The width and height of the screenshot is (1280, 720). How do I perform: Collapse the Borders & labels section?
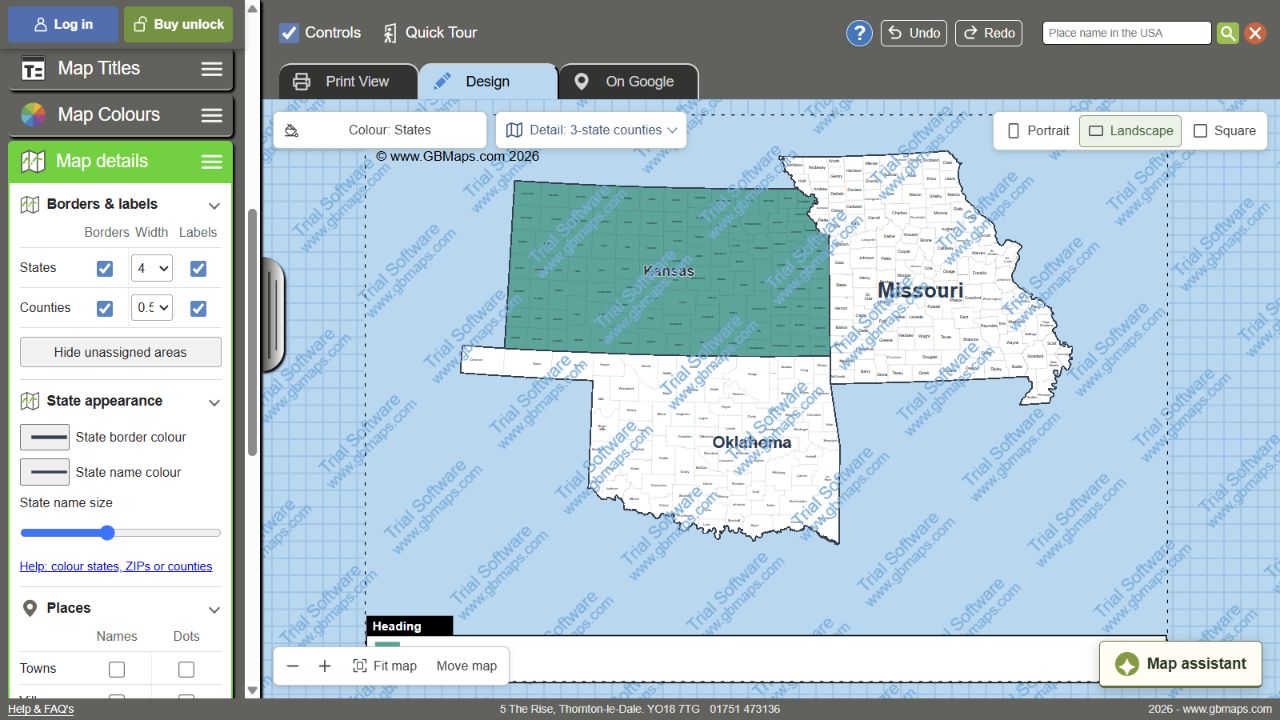214,205
